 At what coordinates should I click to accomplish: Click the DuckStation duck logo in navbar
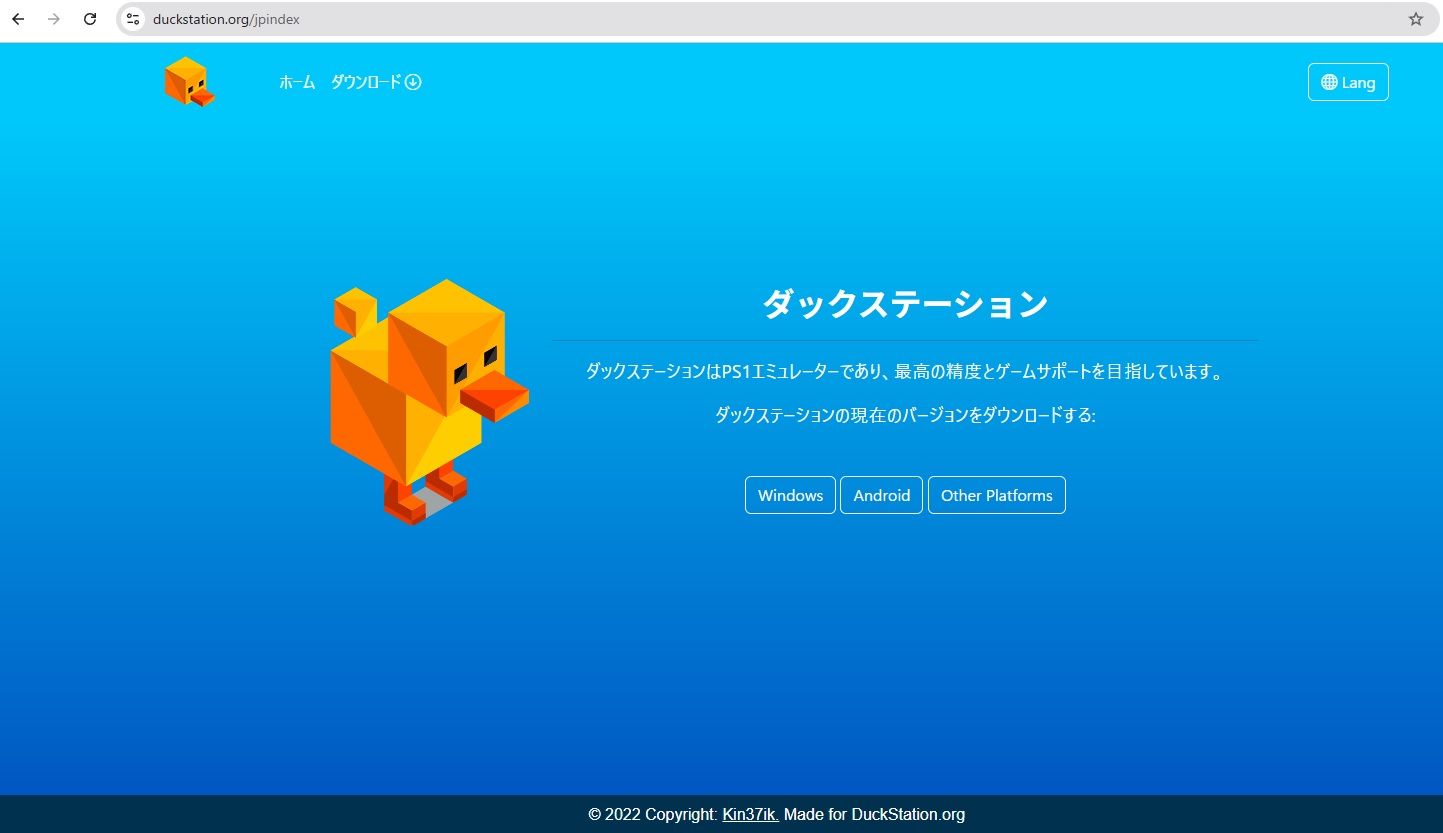189,82
